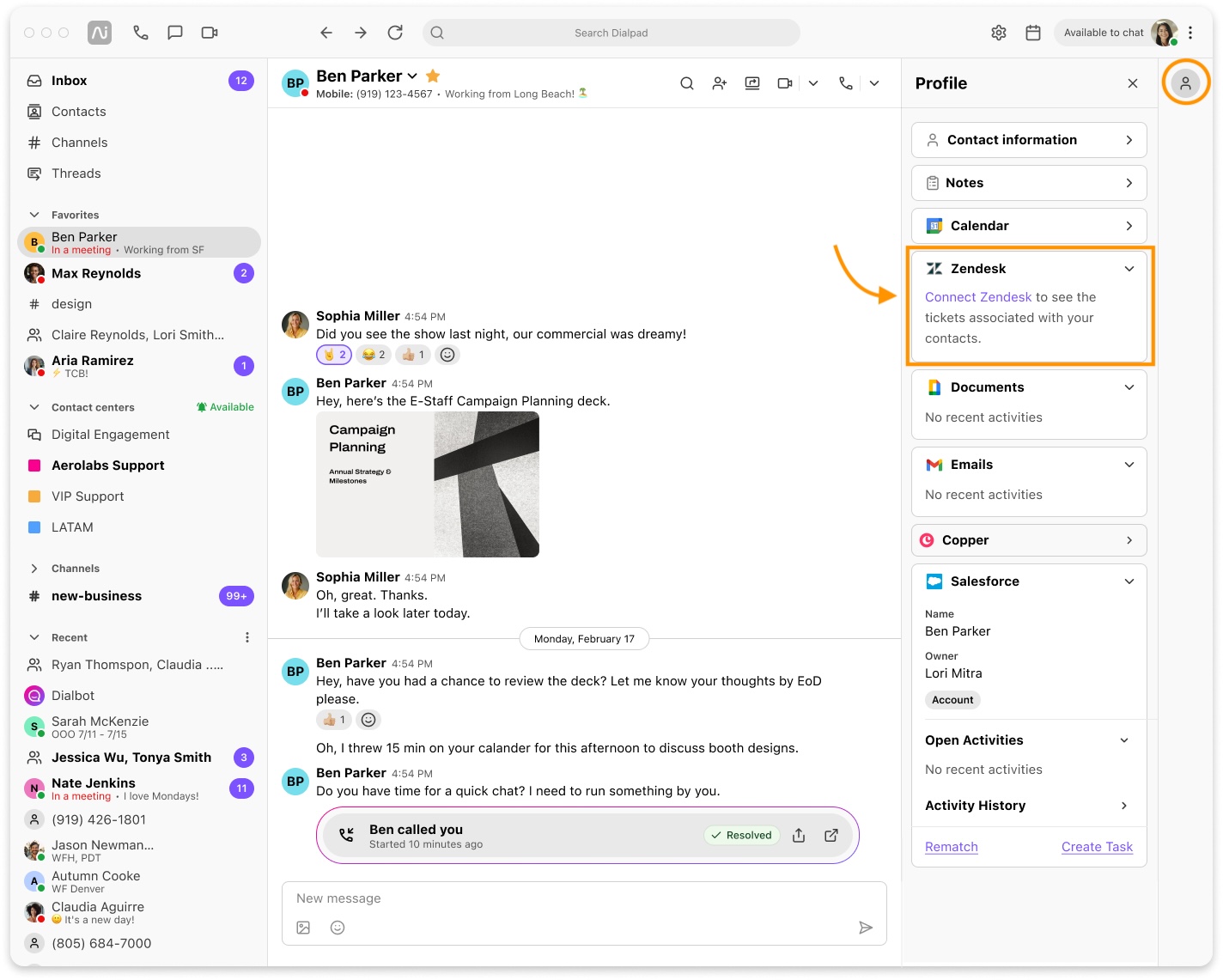Image resolution: width=1223 pixels, height=980 pixels.
Task: Open the three-dot menu beside user avatar
Action: point(1190,33)
